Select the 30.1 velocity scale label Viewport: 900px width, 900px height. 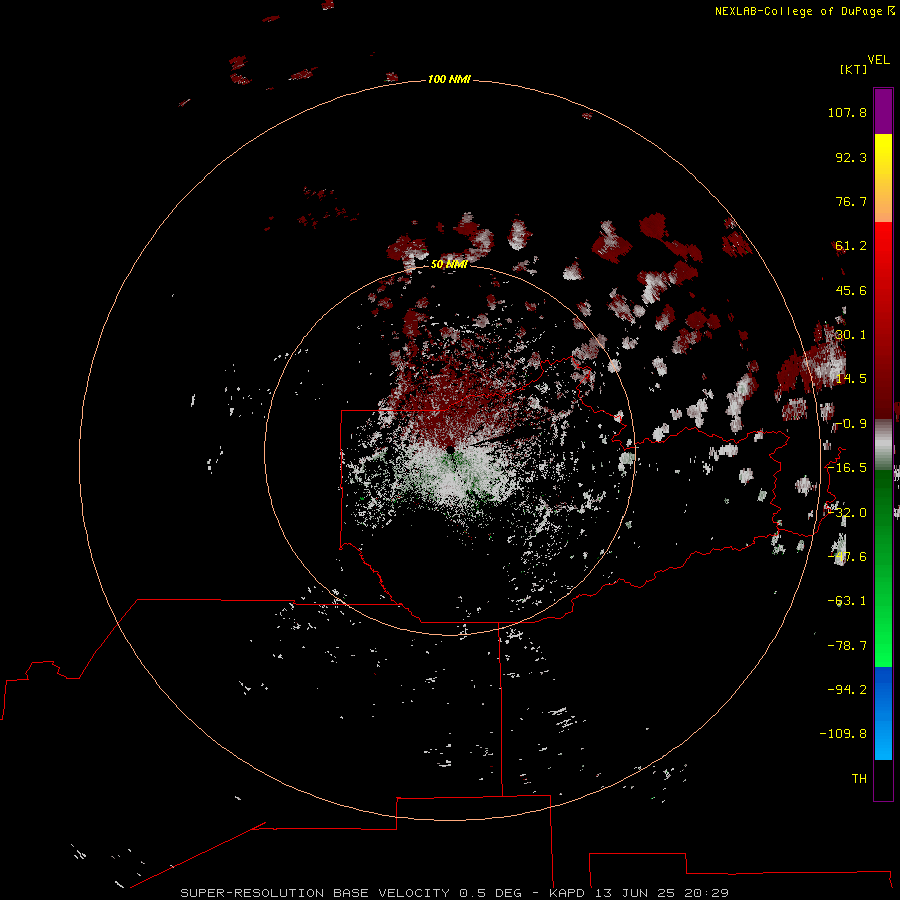pos(851,335)
